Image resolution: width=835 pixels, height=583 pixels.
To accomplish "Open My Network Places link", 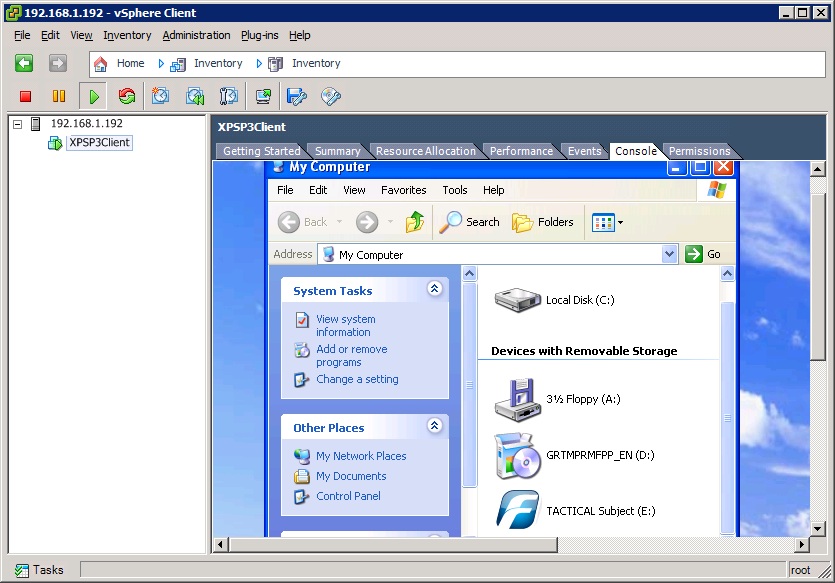I will point(361,456).
